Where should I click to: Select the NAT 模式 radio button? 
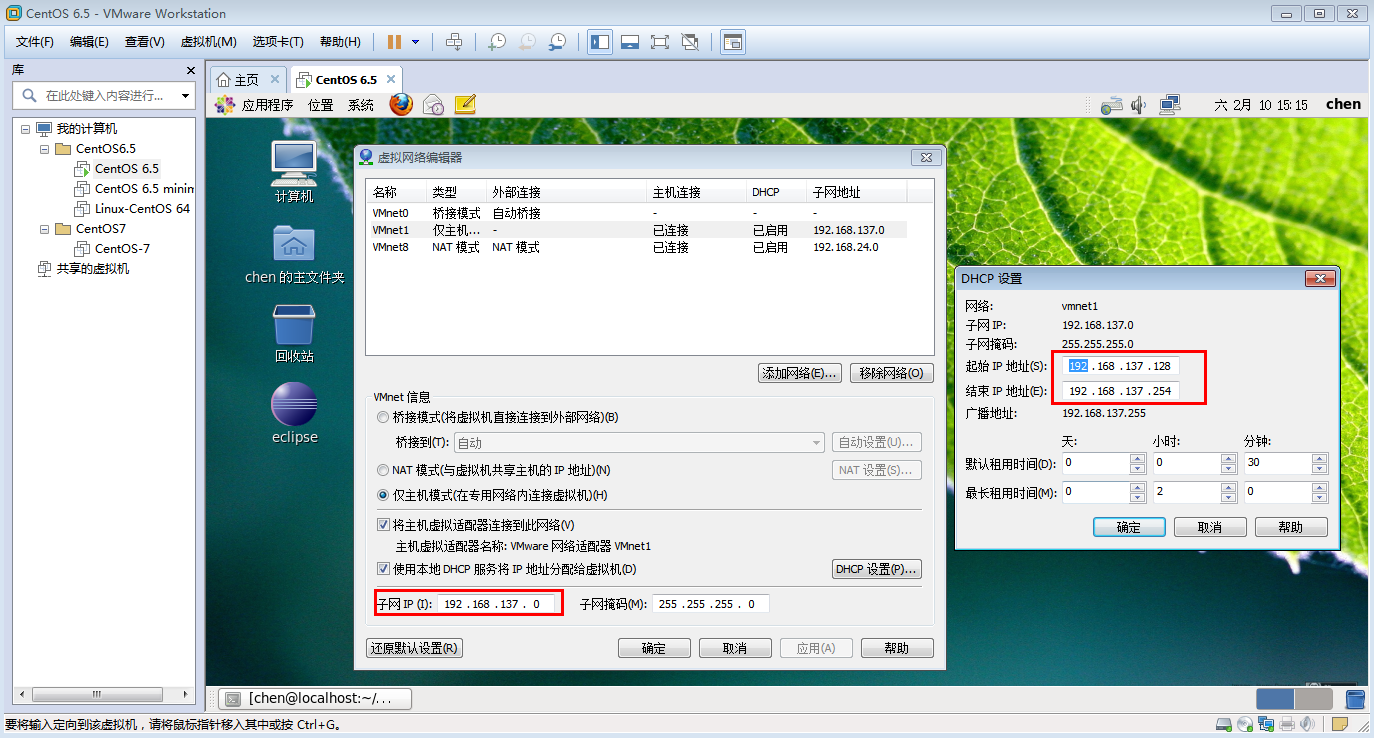[x=383, y=470]
